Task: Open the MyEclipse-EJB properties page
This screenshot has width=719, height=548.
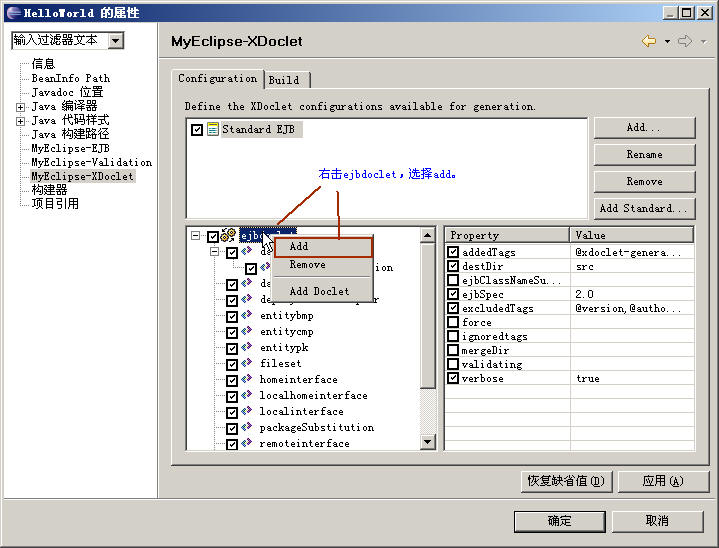Action: (70, 149)
